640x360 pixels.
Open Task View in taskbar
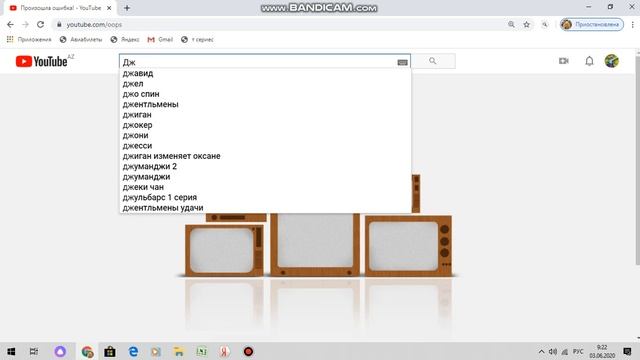(x=34, y=351)
